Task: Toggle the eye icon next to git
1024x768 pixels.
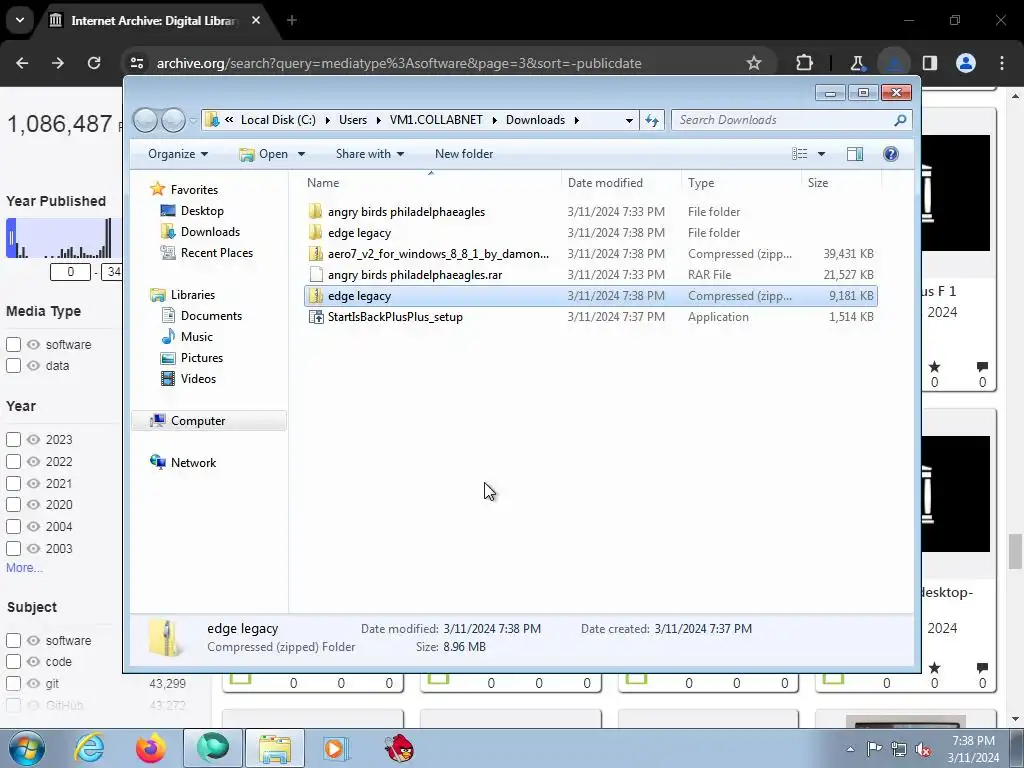Action: [33, 683]
